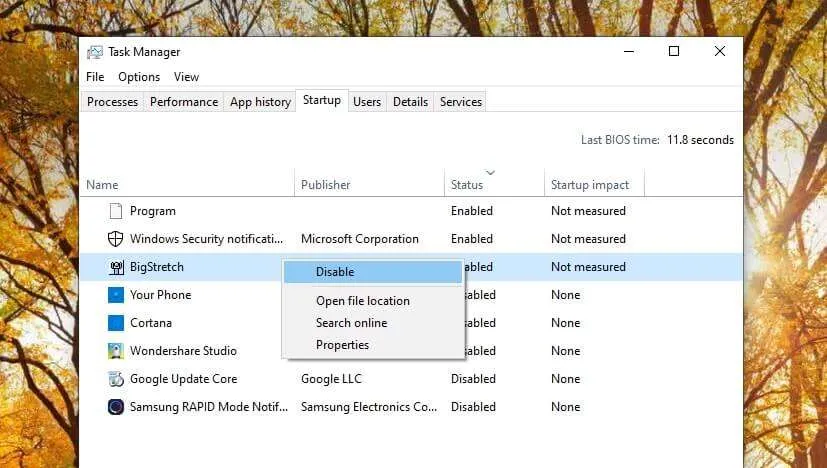Viewport: 827px width, 468px height.
Task: Switch to the Users tab
Action: pos(367,102)
